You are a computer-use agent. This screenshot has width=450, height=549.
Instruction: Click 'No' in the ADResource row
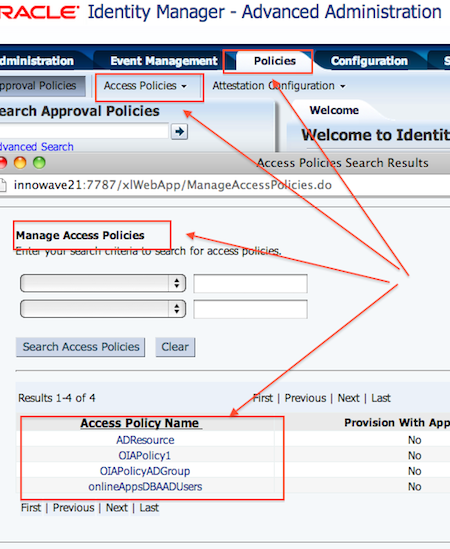pos(415,440)
